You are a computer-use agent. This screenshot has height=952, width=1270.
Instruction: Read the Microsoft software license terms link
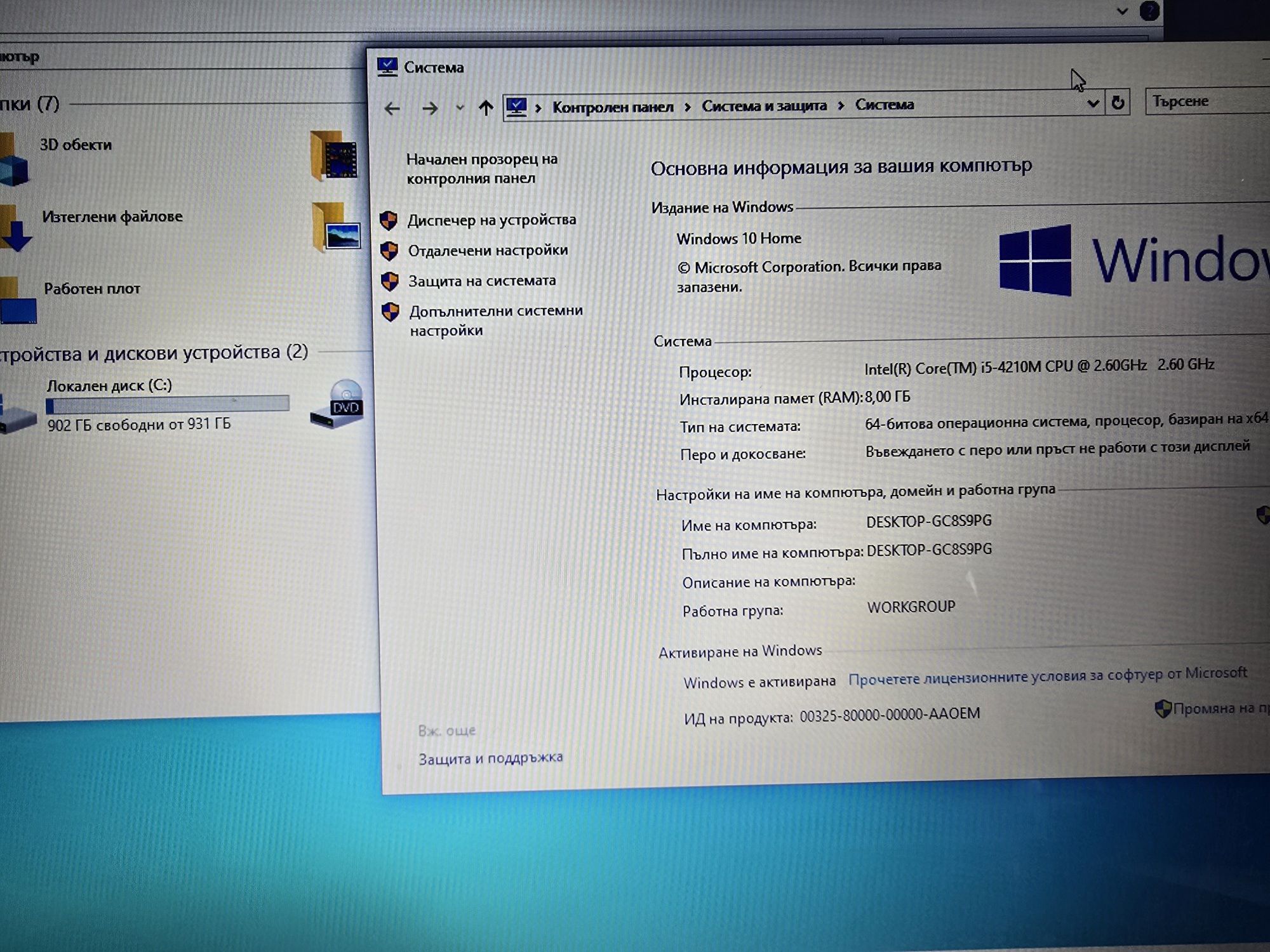pyautogui.click(x=1047, y=676)
